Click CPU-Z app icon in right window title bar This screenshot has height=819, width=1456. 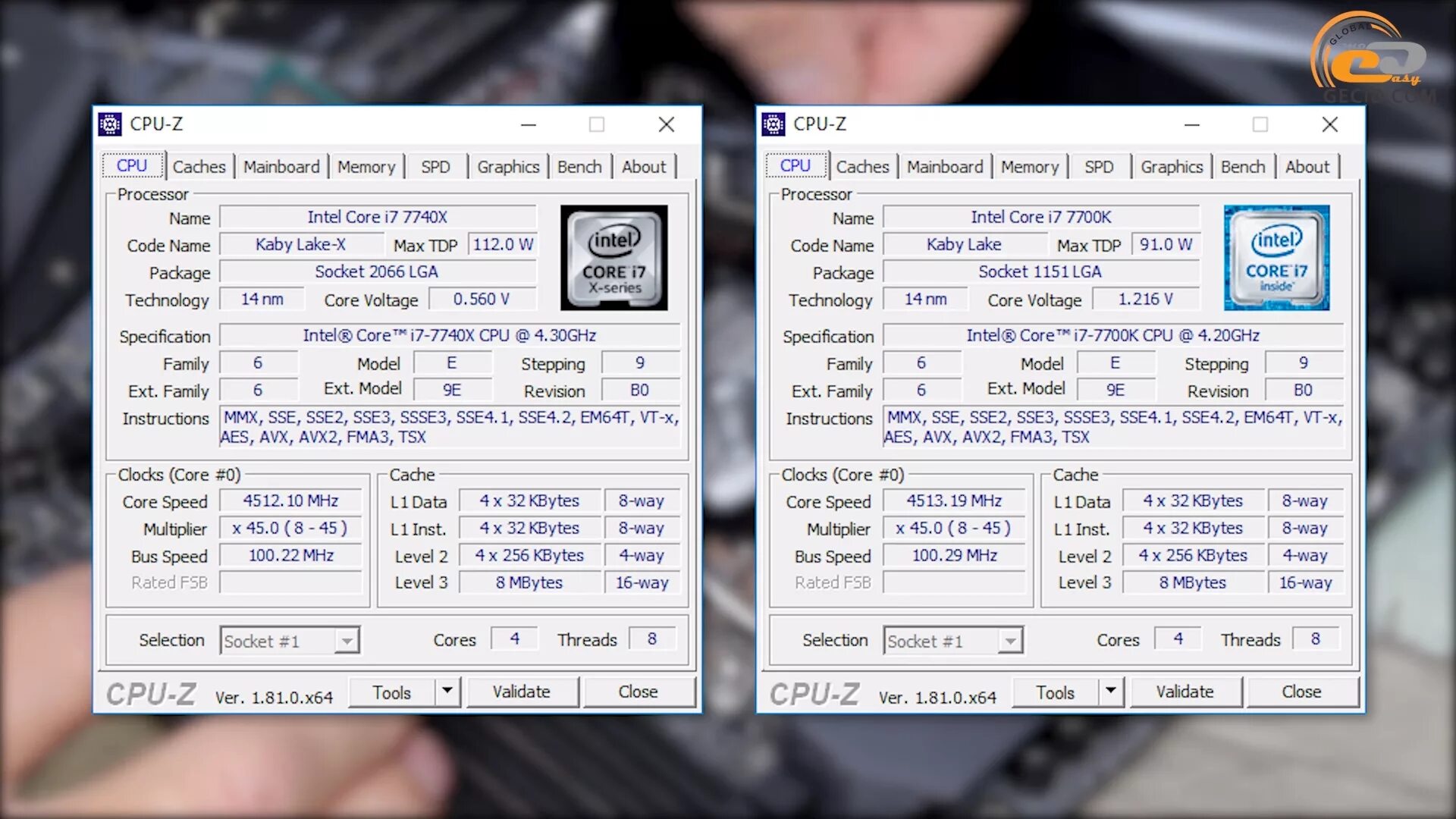click(773, 124)
